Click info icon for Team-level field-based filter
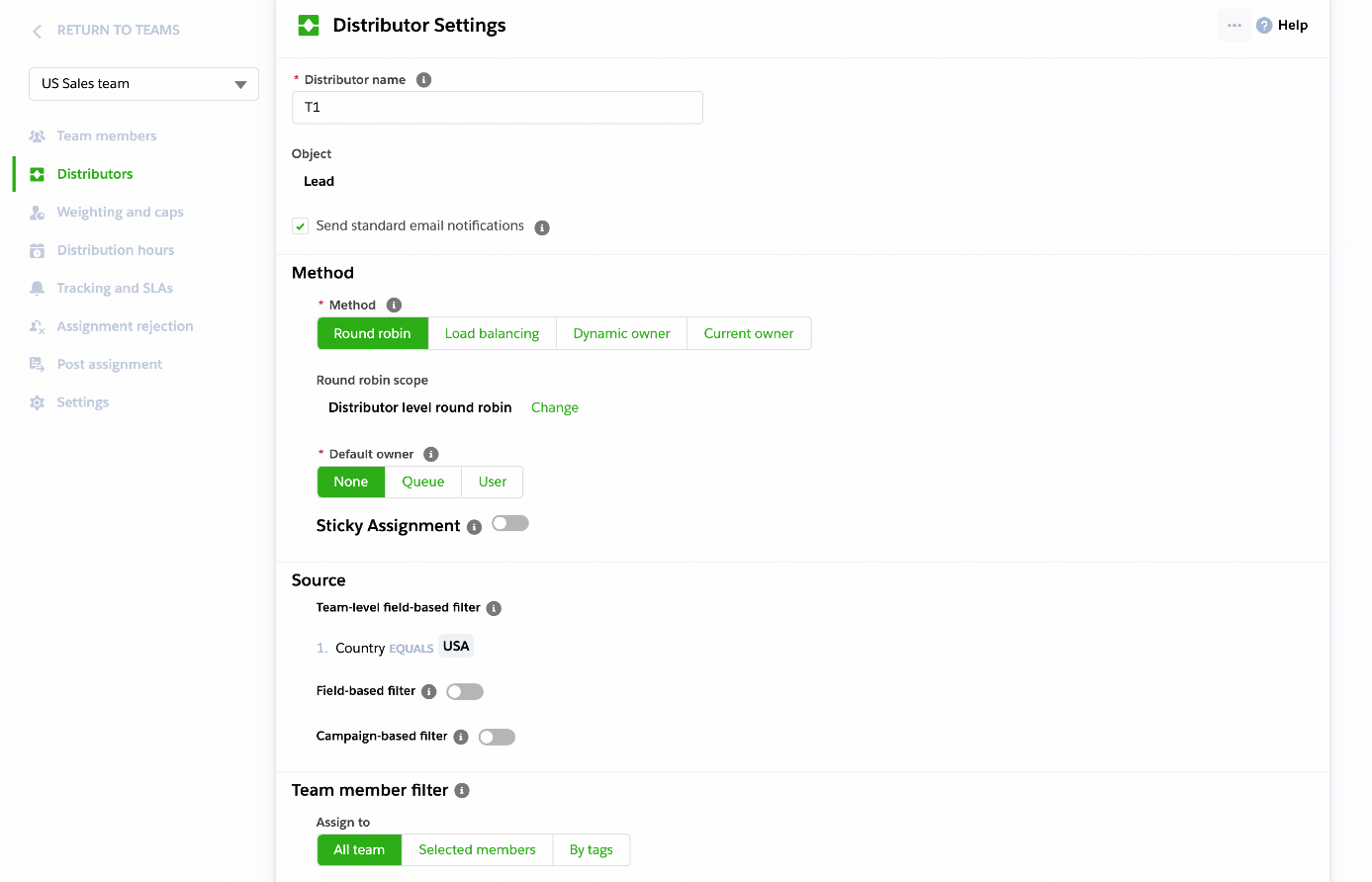Screen dimensions: 1372x882 (x=494, y=609)
